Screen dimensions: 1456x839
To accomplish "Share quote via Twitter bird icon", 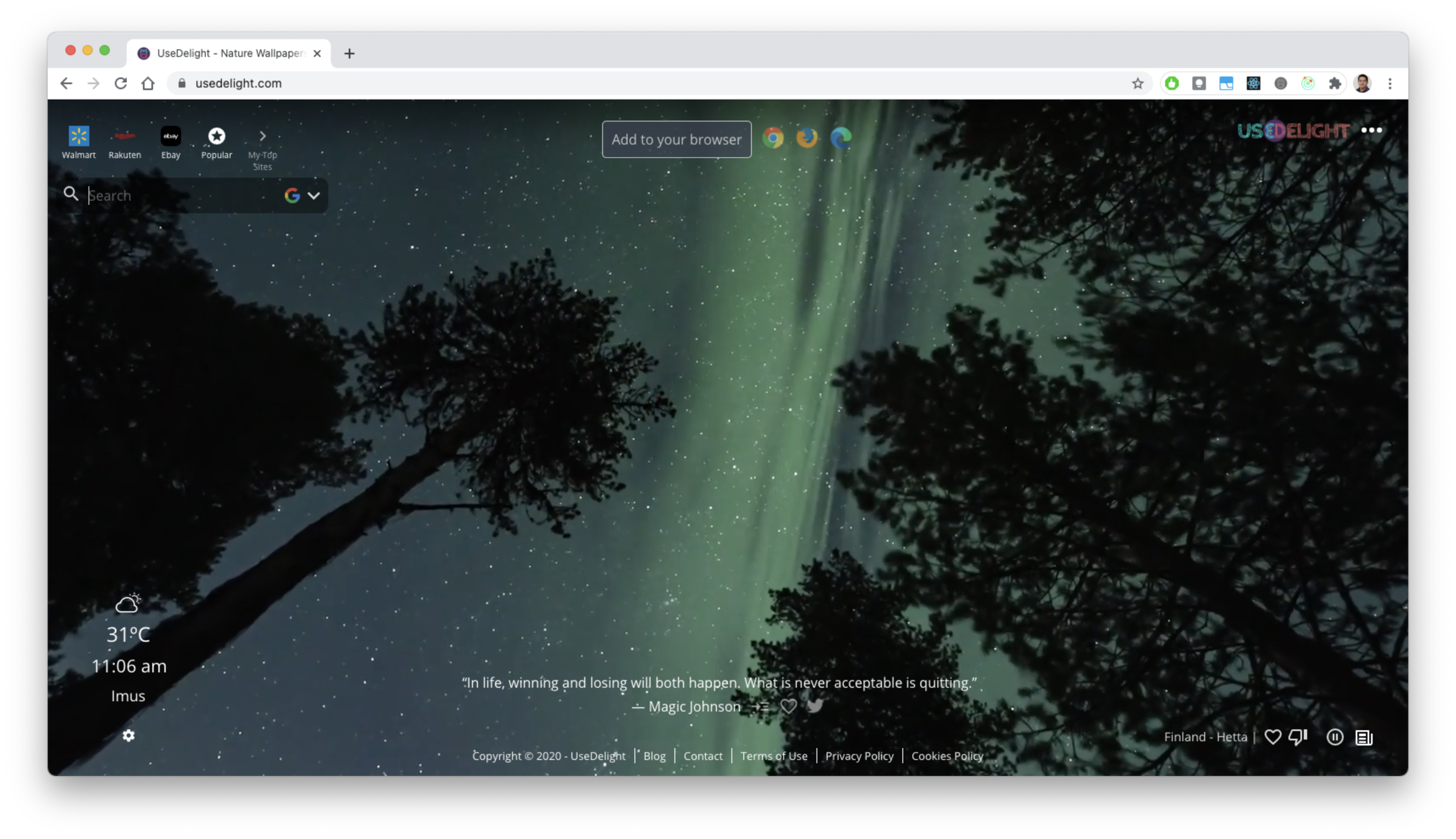I will click(814, 706).
